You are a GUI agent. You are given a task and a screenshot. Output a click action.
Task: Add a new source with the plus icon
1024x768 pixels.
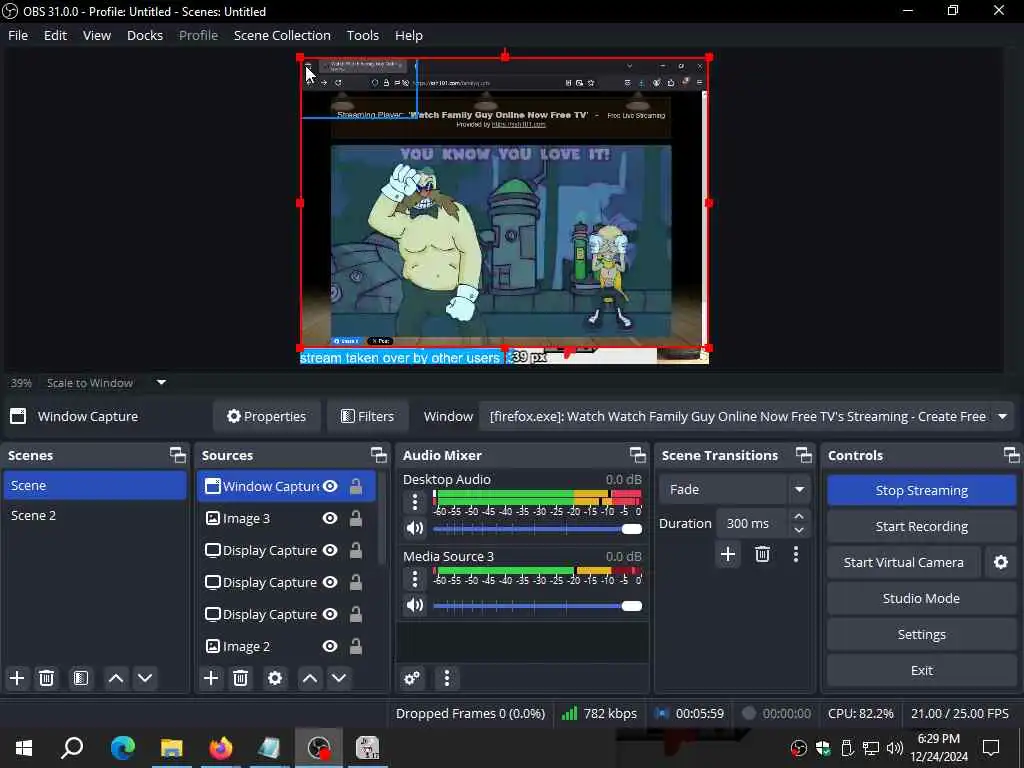tap(211, 678)
